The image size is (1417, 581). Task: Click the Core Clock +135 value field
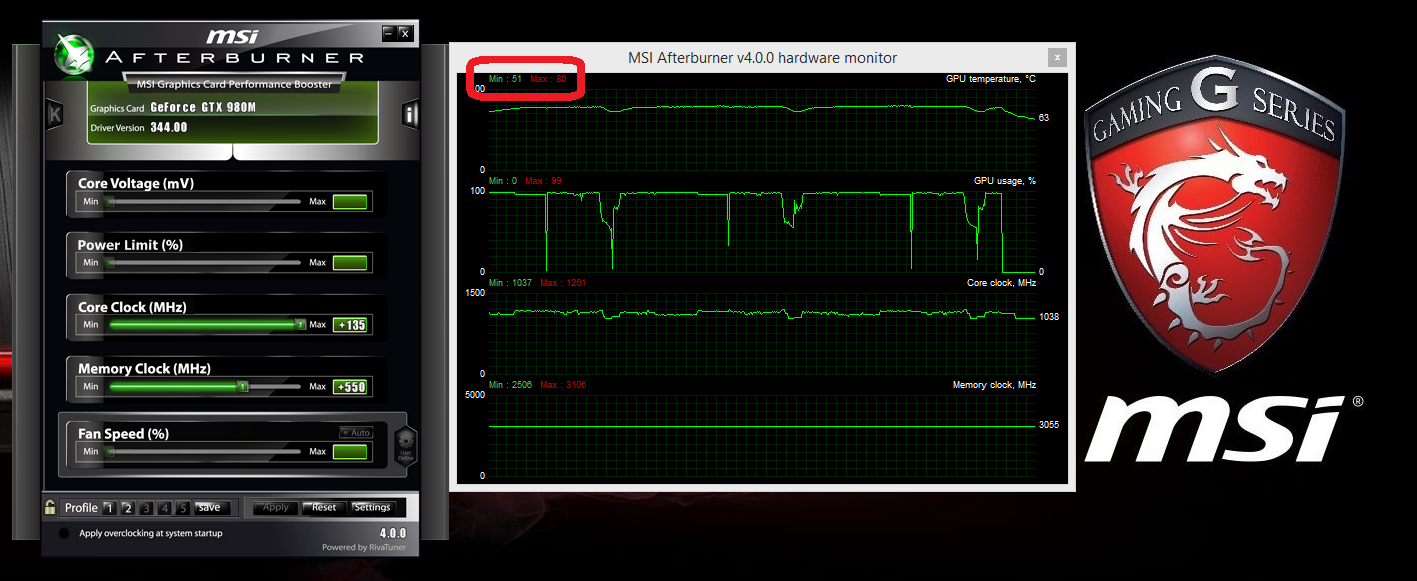tap(350, 325)
